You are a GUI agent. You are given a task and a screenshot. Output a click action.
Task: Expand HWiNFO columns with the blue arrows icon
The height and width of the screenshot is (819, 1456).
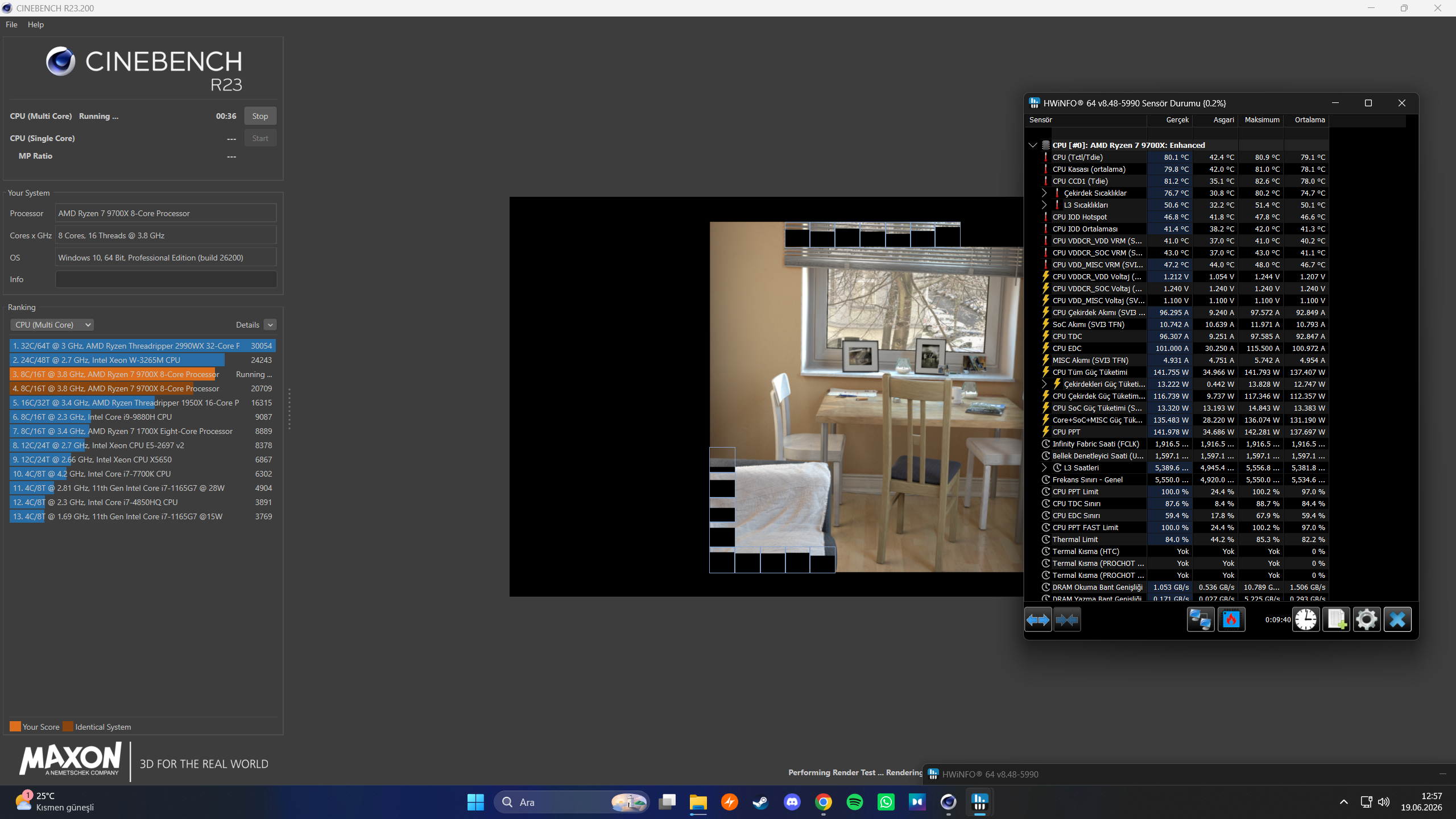1038,619
